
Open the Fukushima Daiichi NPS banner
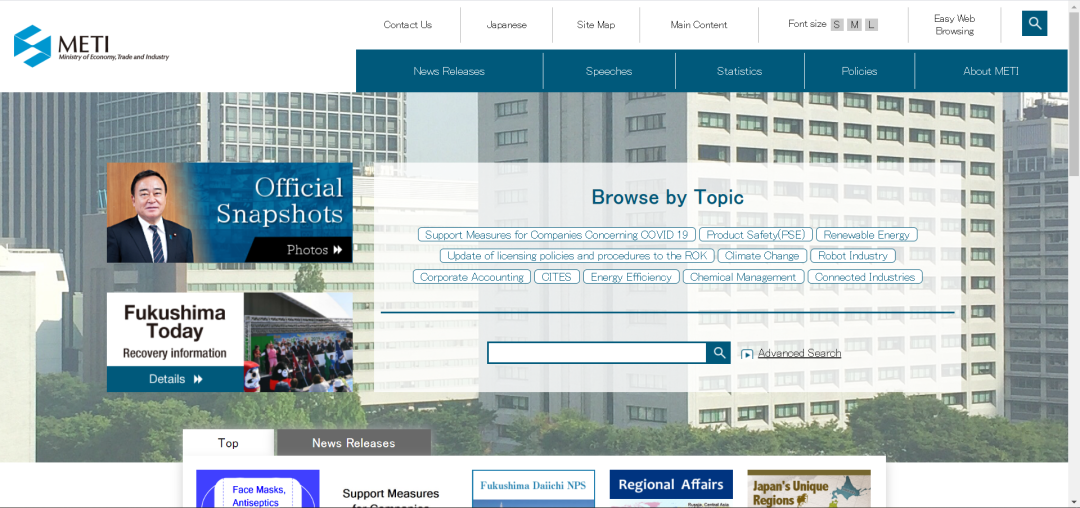click(533, 489)
